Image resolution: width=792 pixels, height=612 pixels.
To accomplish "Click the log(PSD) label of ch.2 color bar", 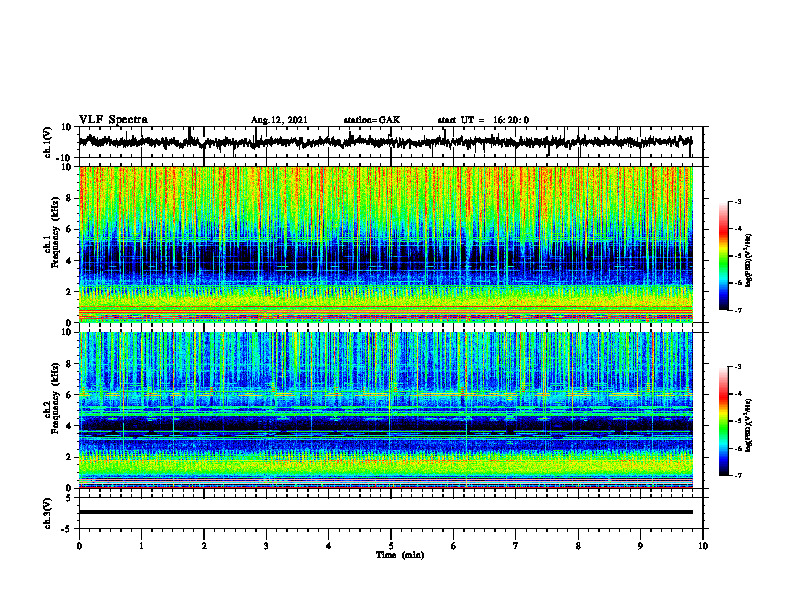I will [x=749, y=425].
